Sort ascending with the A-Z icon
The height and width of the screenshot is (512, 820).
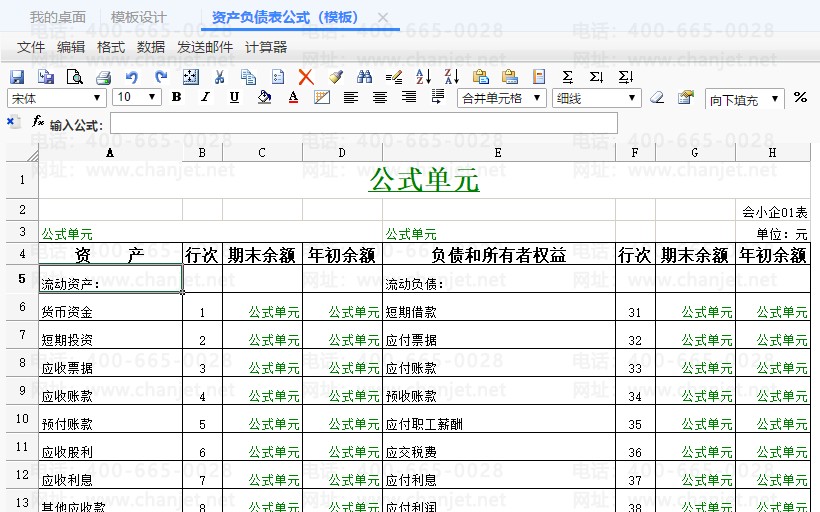pos(423,77)
